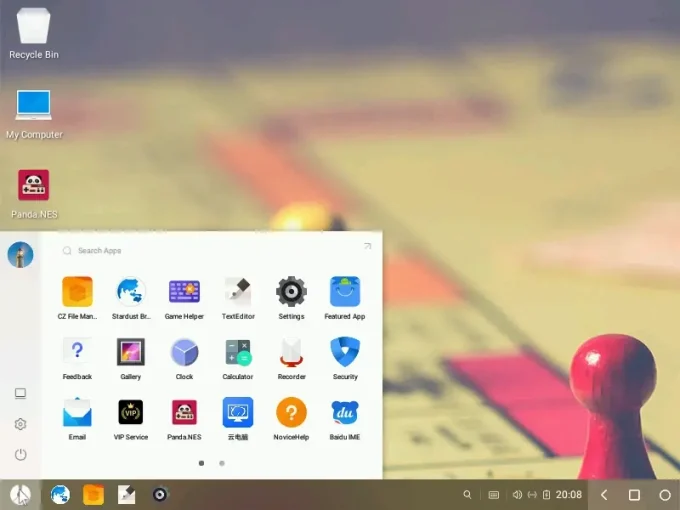Open VIP Service app

[x=131, y=412]
